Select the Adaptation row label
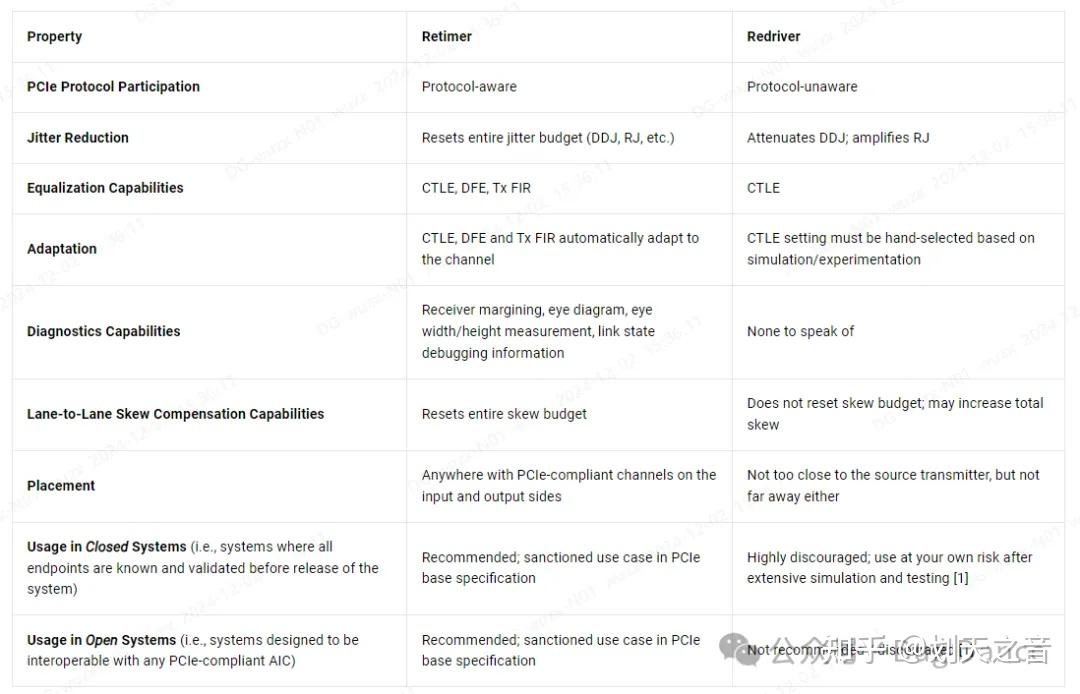 (x=62, y=249)
